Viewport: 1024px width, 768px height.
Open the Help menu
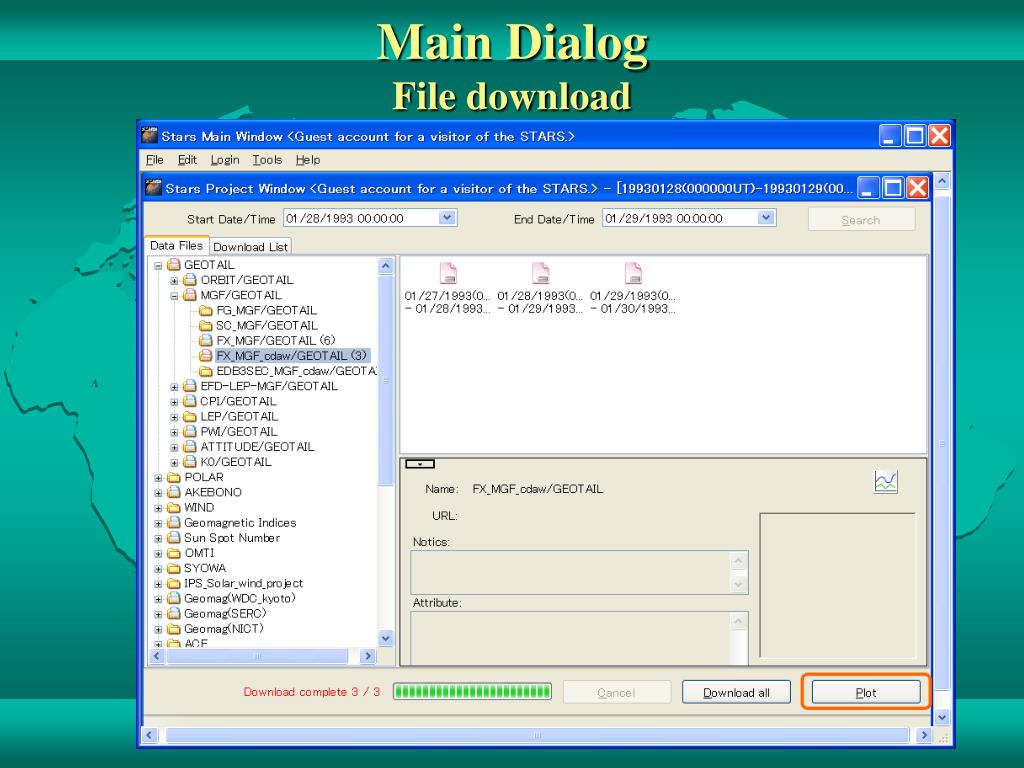308,160
